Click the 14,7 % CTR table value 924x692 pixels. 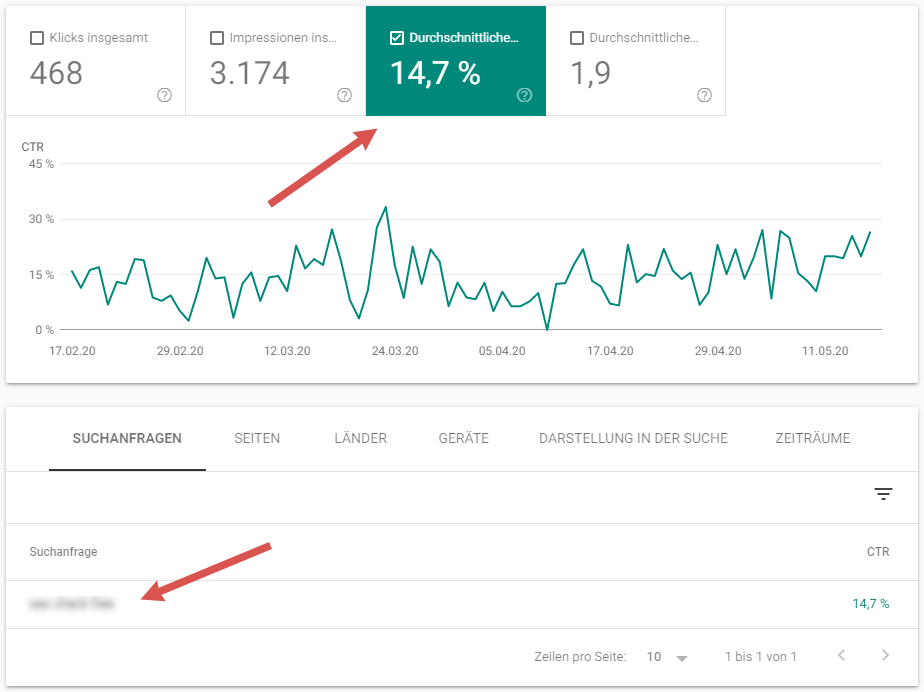tap(870, 604)
